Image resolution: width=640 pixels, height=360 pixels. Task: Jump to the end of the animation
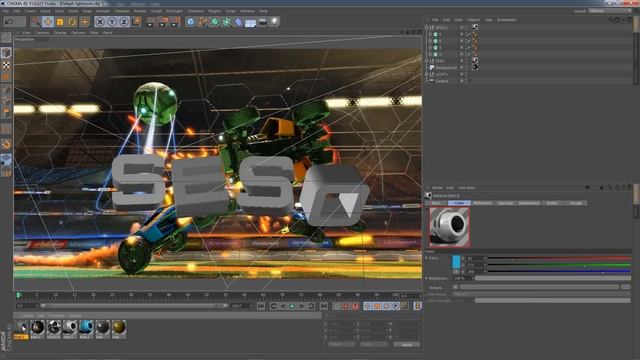[x=324, y=306]
